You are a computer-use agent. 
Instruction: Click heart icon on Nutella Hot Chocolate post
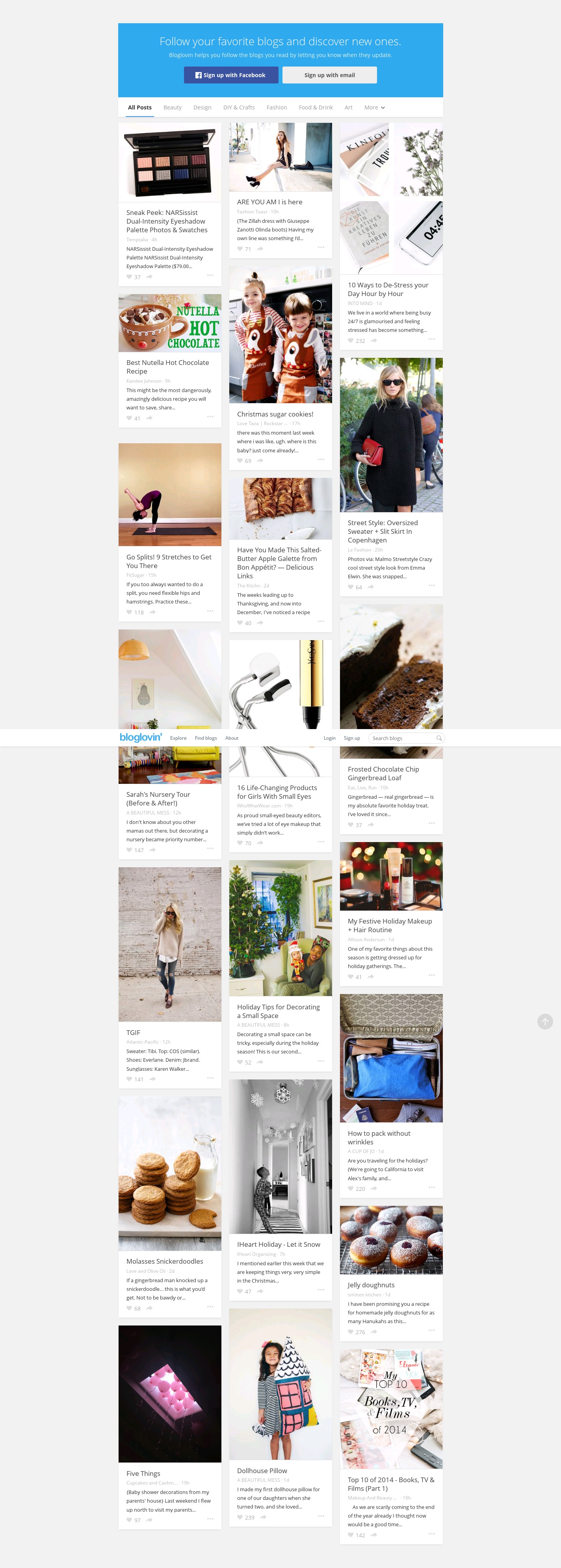click(129, 418)
